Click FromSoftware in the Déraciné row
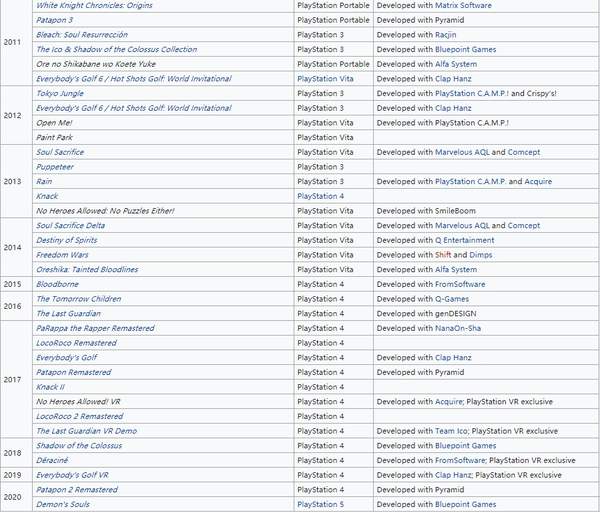Viewport: 600px width, 513px height. point(460,460)
